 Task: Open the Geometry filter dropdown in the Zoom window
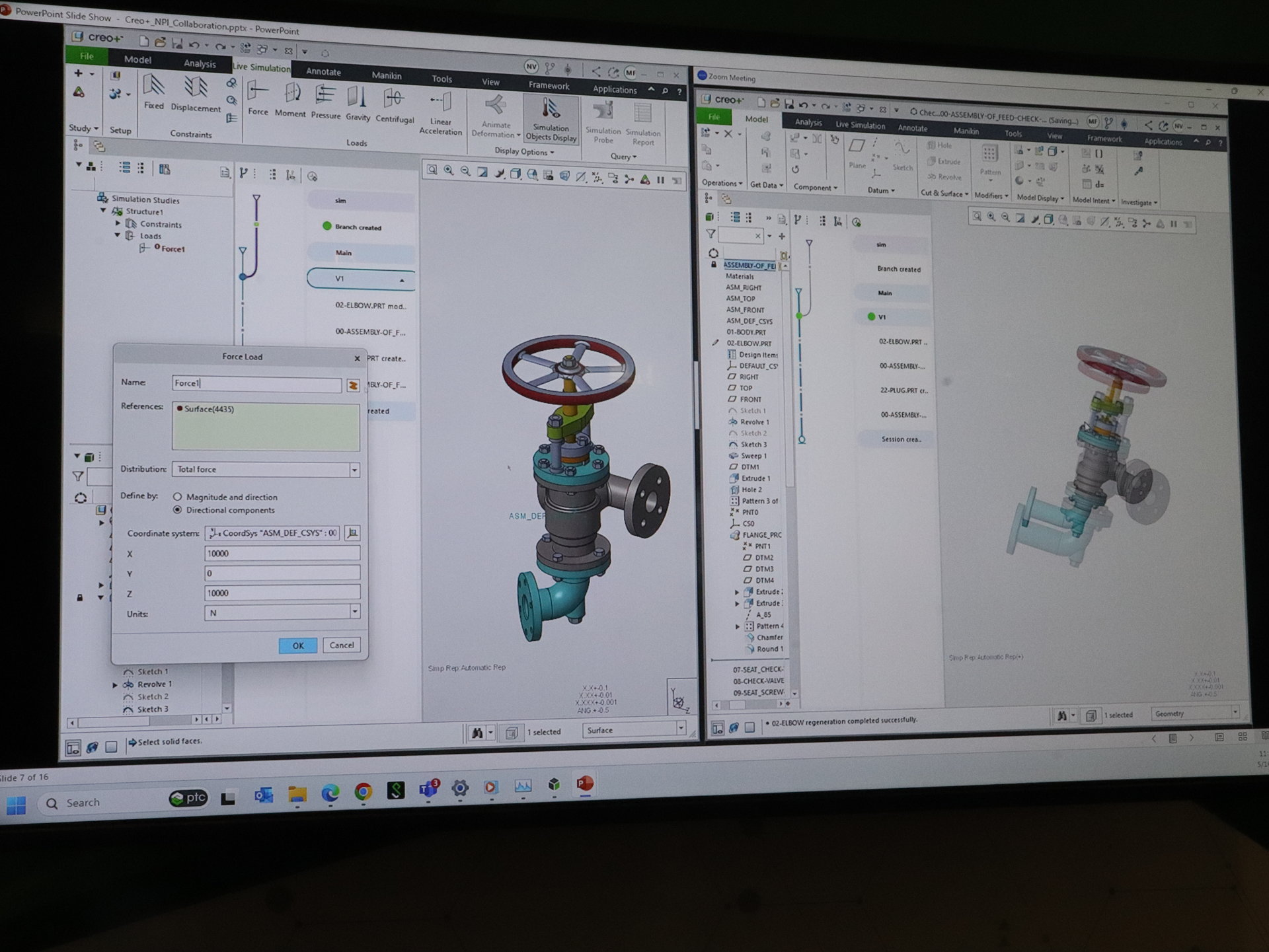[x=1235, y=712]
